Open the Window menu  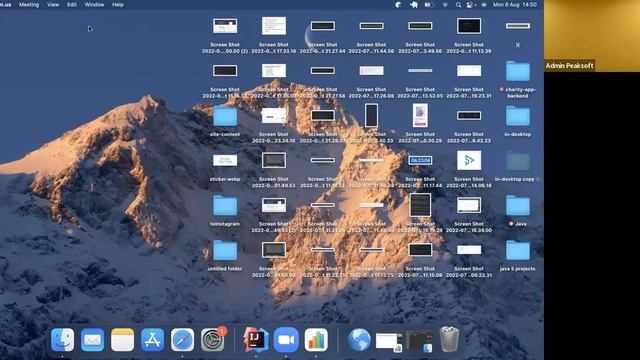click(94, 4)
